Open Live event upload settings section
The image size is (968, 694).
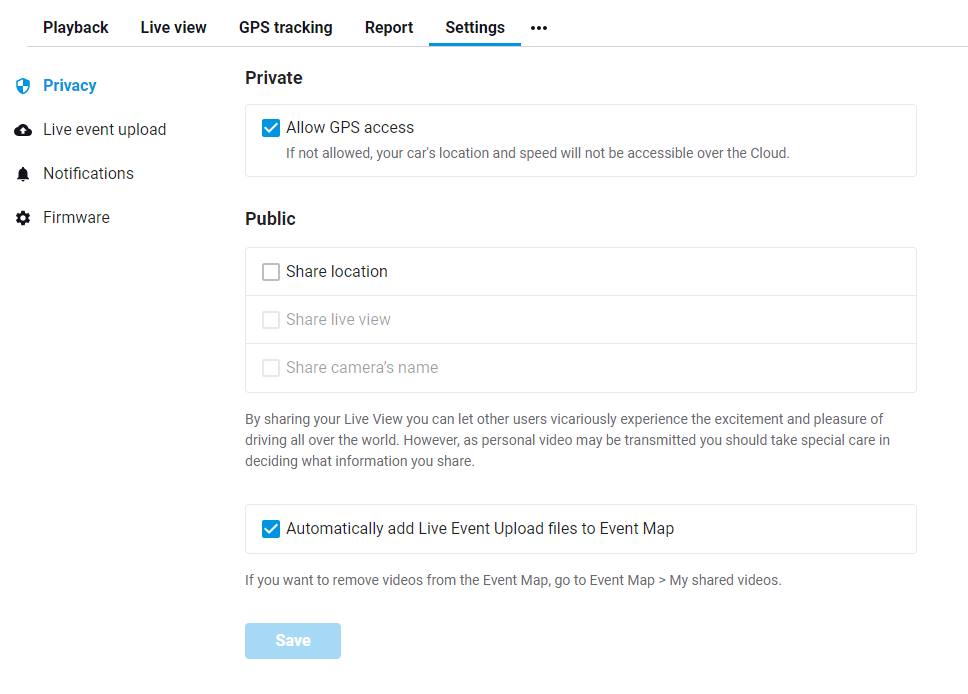[x=104, y=130]
